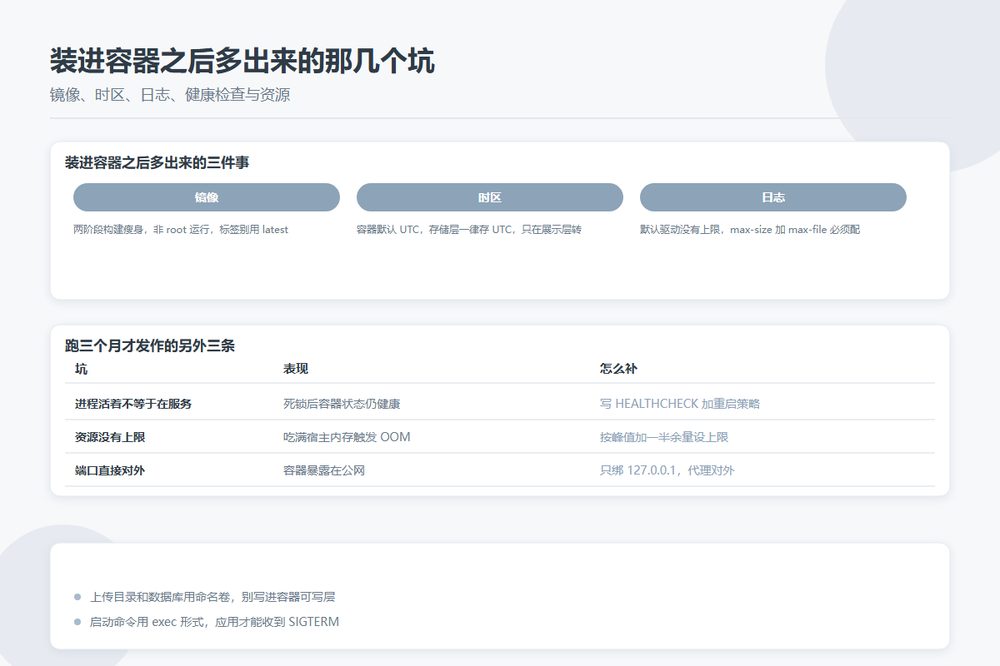Click the 时区 pill button
Viewport: 1000px width, 666px height.
490,197
